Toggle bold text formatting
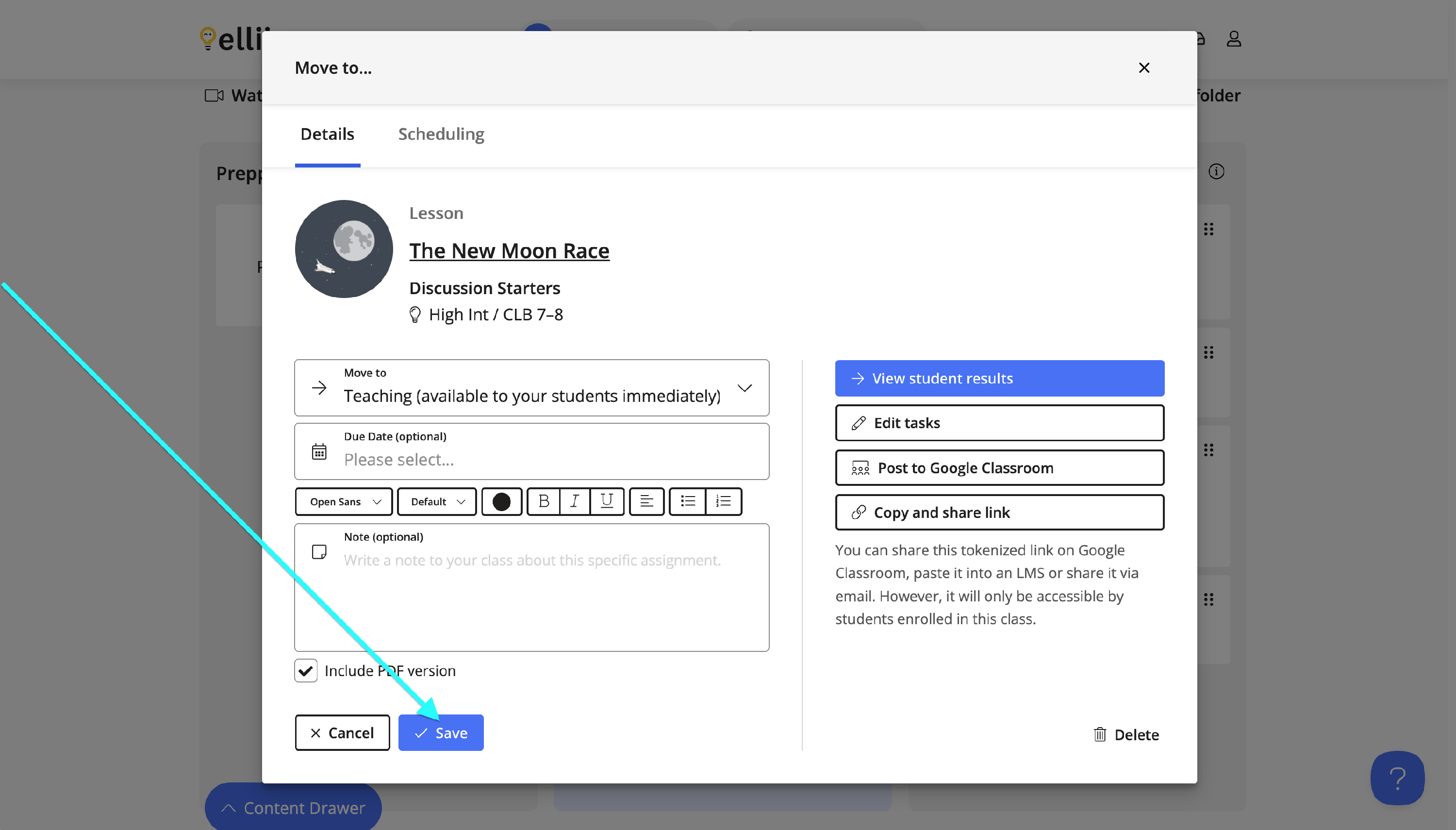 (544, 502)
